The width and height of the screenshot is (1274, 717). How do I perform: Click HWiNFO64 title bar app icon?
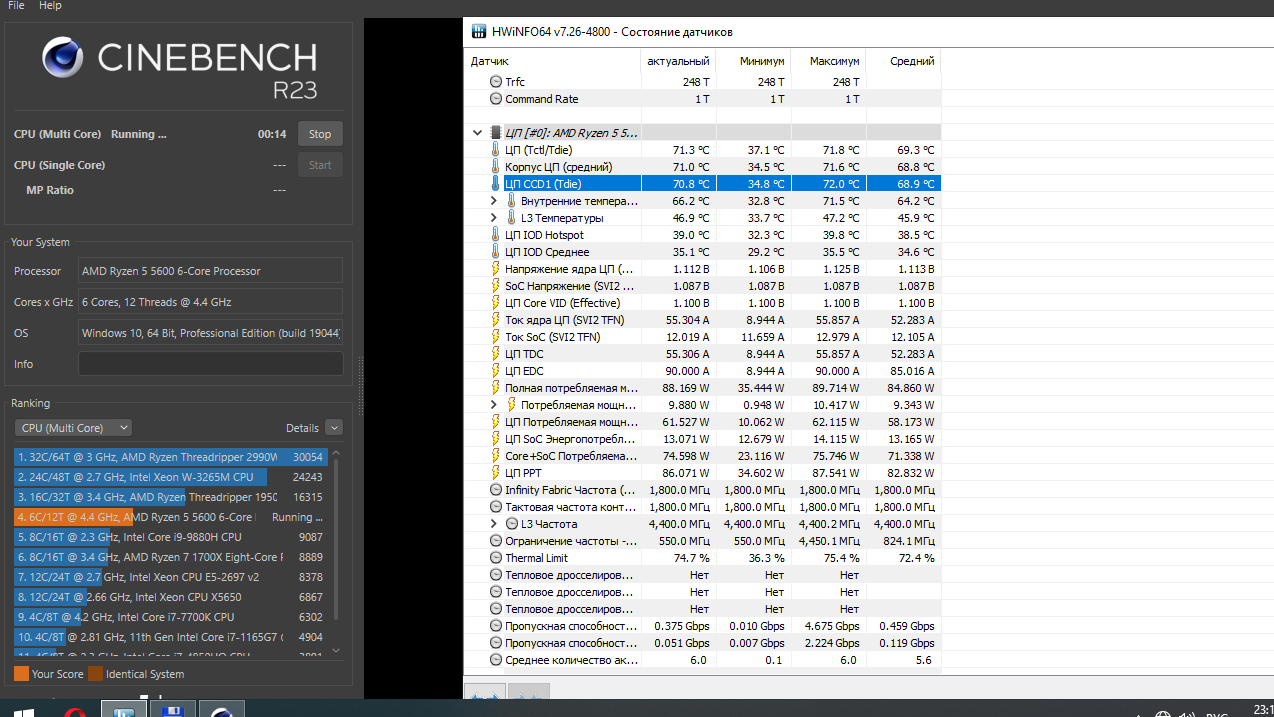[x=479, y=31]
